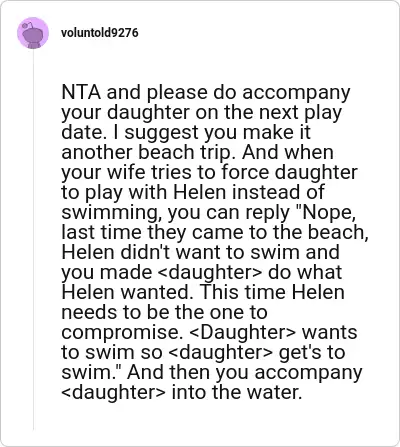Click the word "compromise." in the comment

(120, 333)
